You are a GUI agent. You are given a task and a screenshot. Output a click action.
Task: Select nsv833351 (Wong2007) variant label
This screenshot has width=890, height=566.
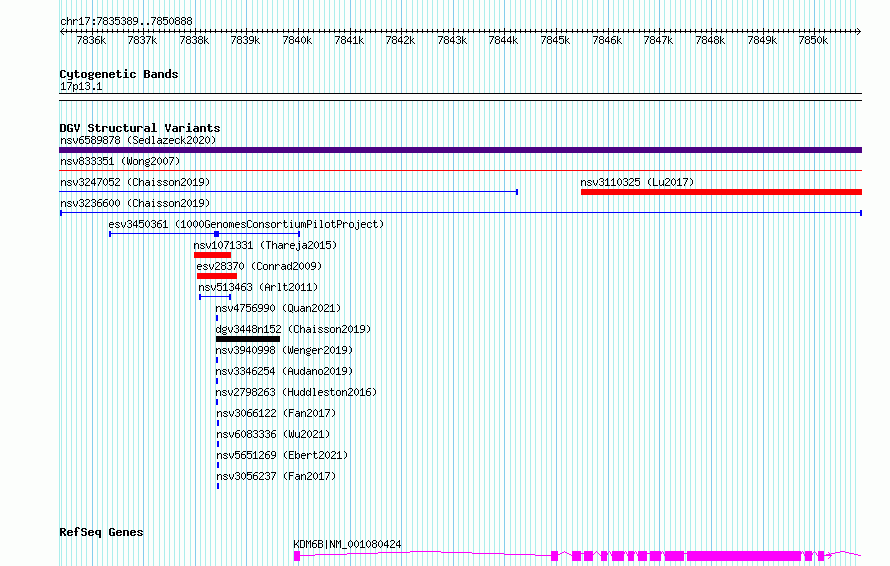120,161
